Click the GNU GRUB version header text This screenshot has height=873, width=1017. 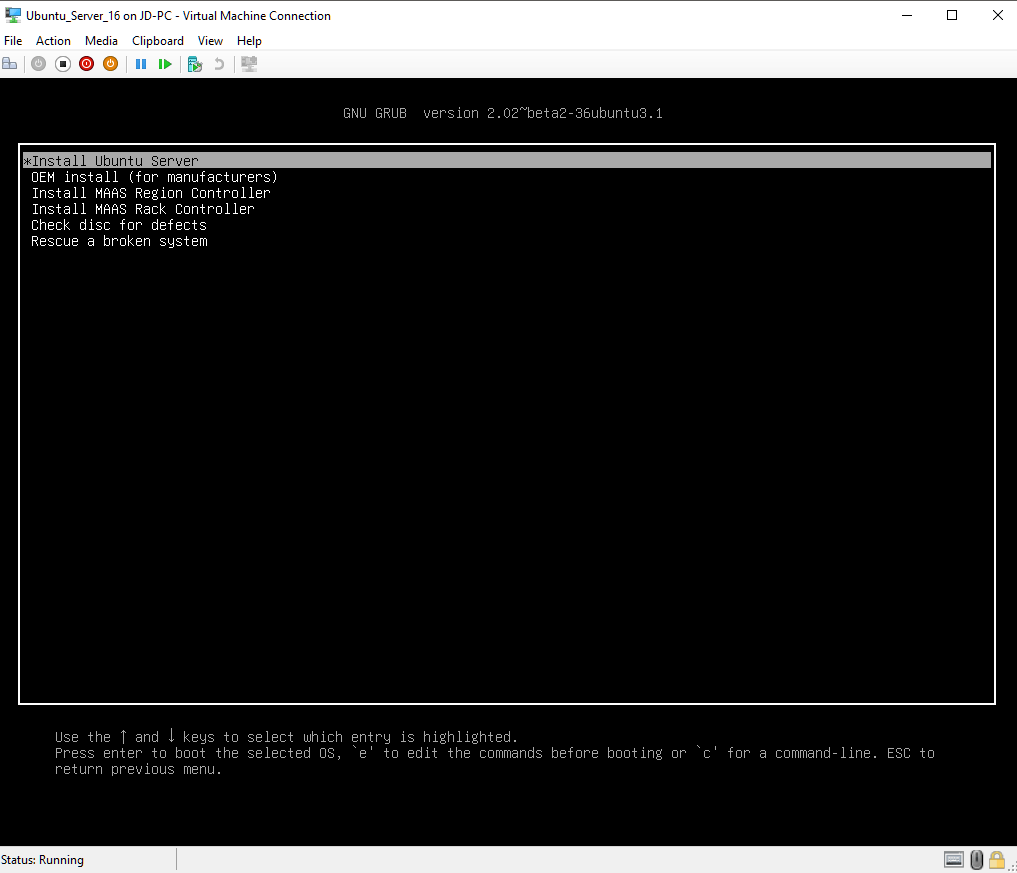tap(503, 114)
